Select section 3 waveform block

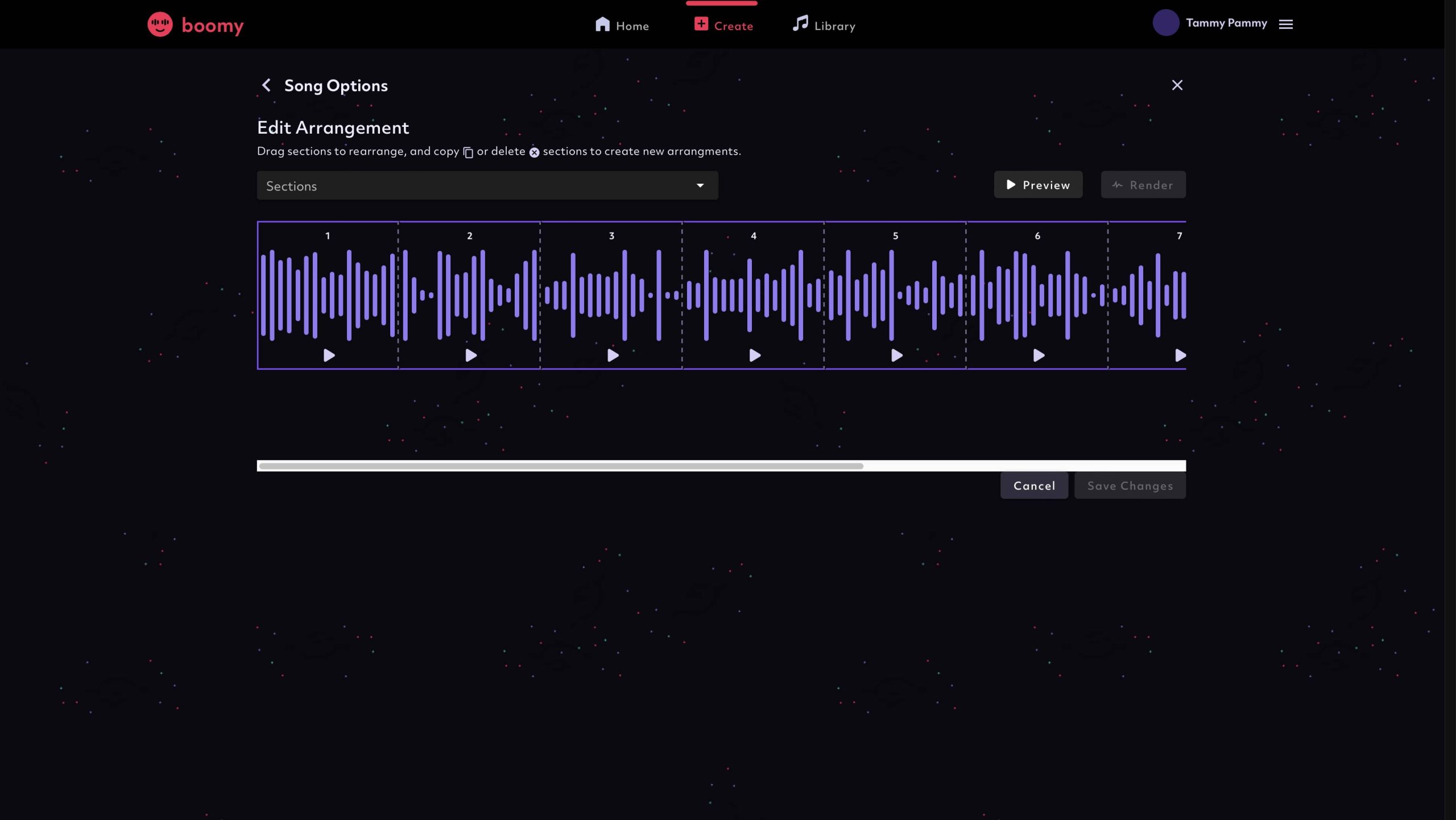[x=611, y=295]
